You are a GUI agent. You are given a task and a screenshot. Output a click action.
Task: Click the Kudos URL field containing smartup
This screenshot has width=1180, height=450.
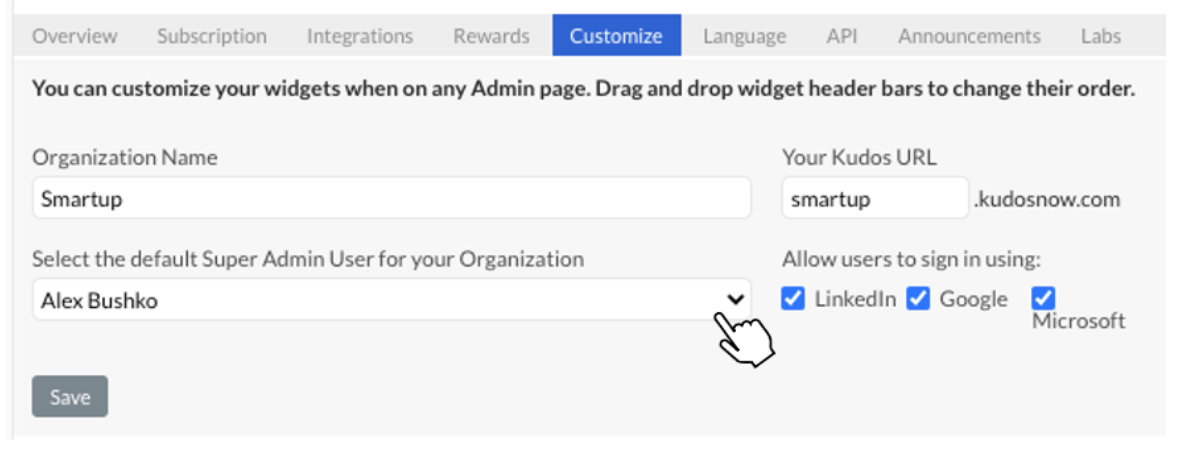pyautogui.click(x=875, y=199)
